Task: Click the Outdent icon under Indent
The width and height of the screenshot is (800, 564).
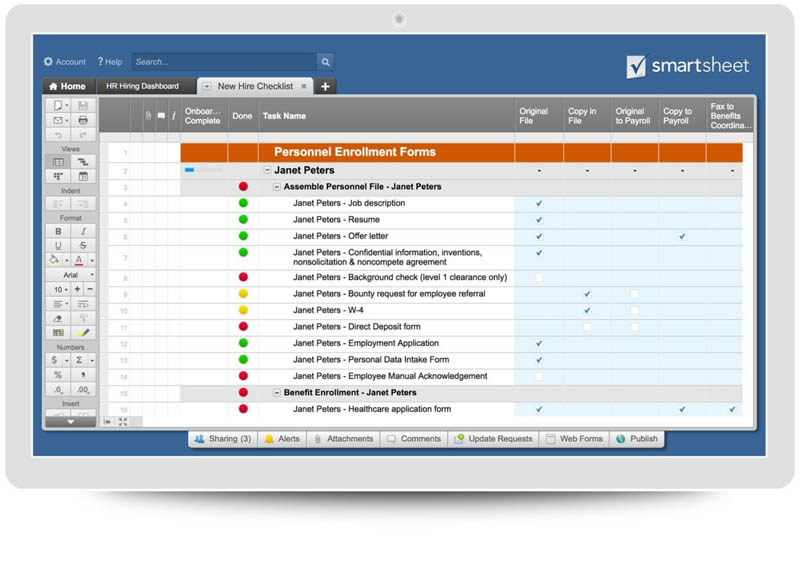Action: coord(58,204)
